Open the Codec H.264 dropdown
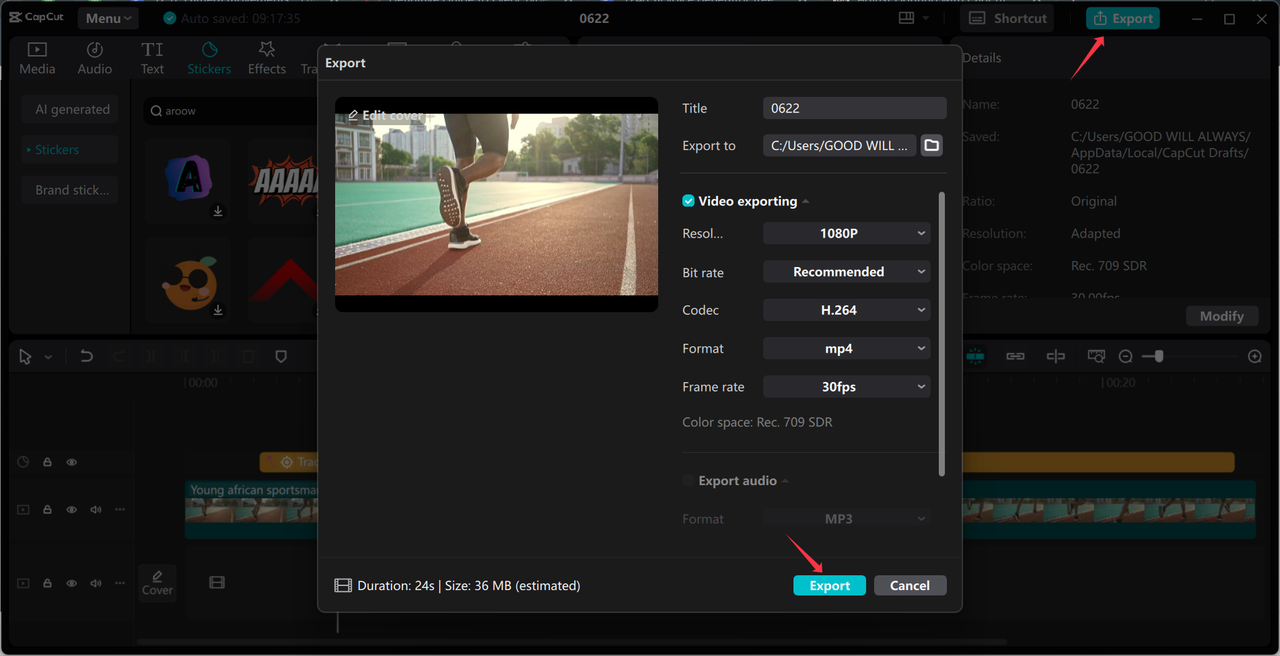1280x656 pixels. tap(846, 310)
